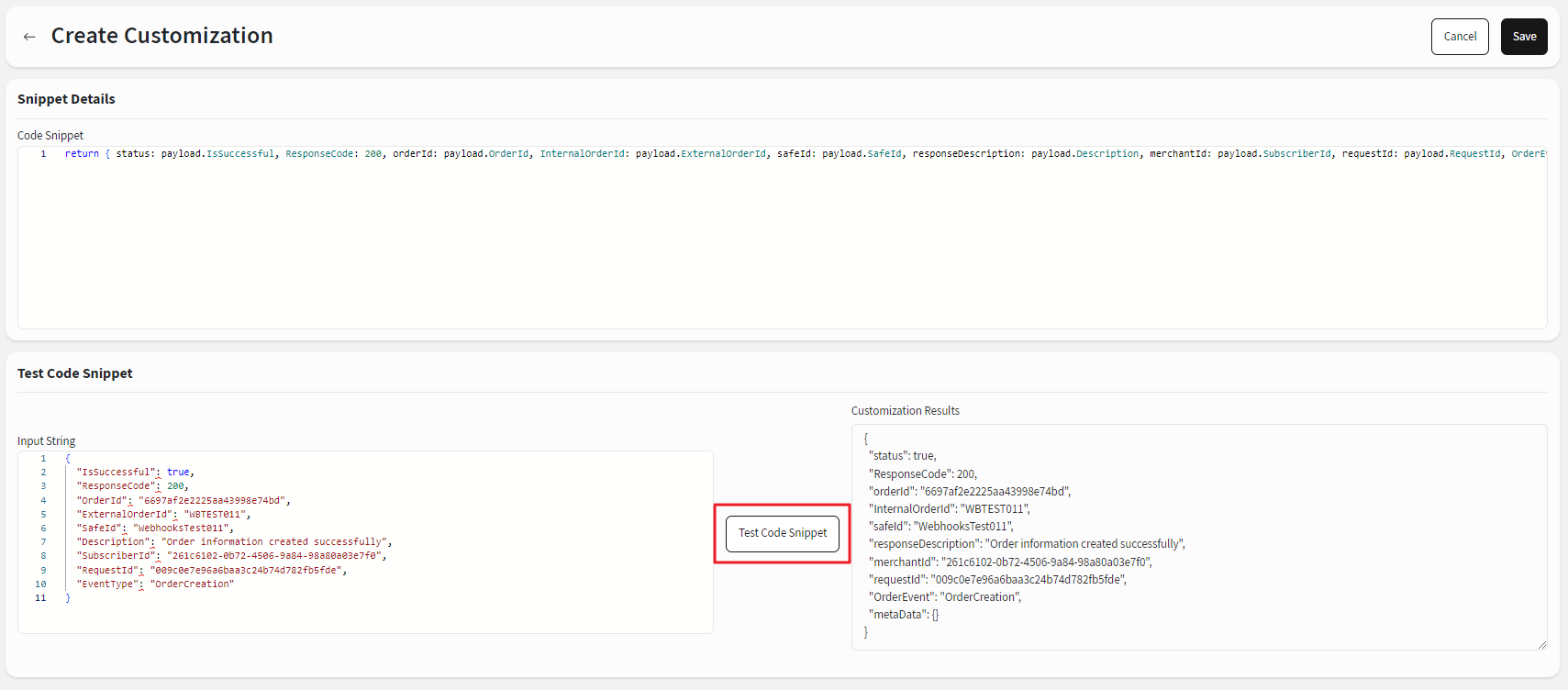Place cursor on "IsSuccessful" line in Input String
1568x690 pixels.
135,473
